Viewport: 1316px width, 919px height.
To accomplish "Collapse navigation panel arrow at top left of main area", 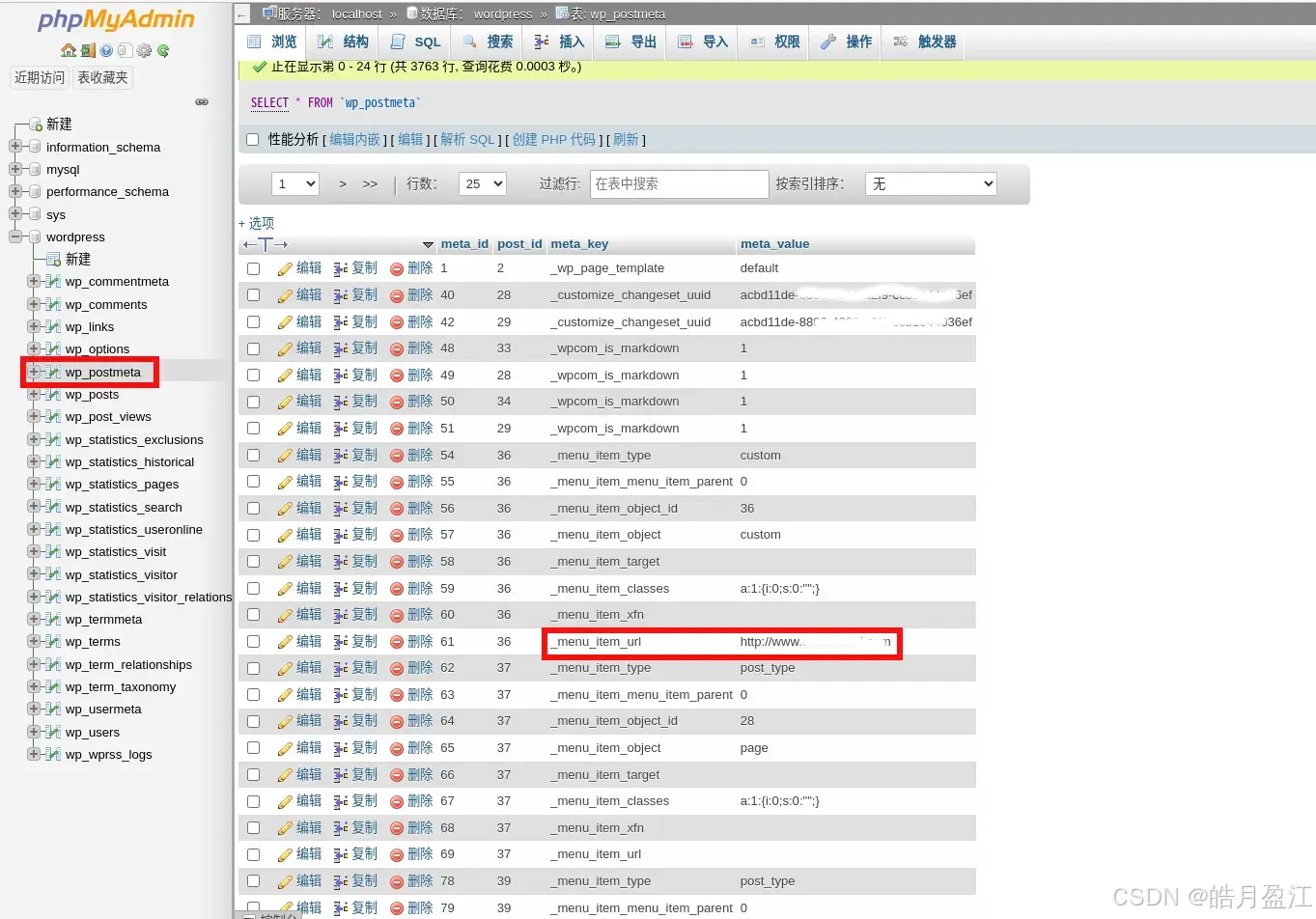I will click(x=242, y=14).
